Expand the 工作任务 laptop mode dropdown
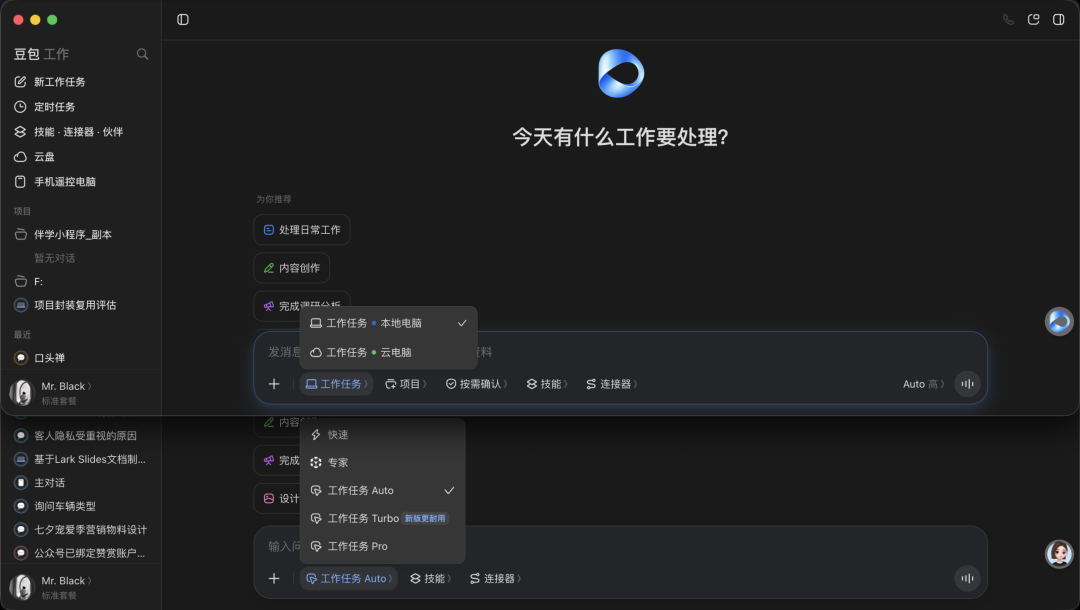 [x=337, y=384]
